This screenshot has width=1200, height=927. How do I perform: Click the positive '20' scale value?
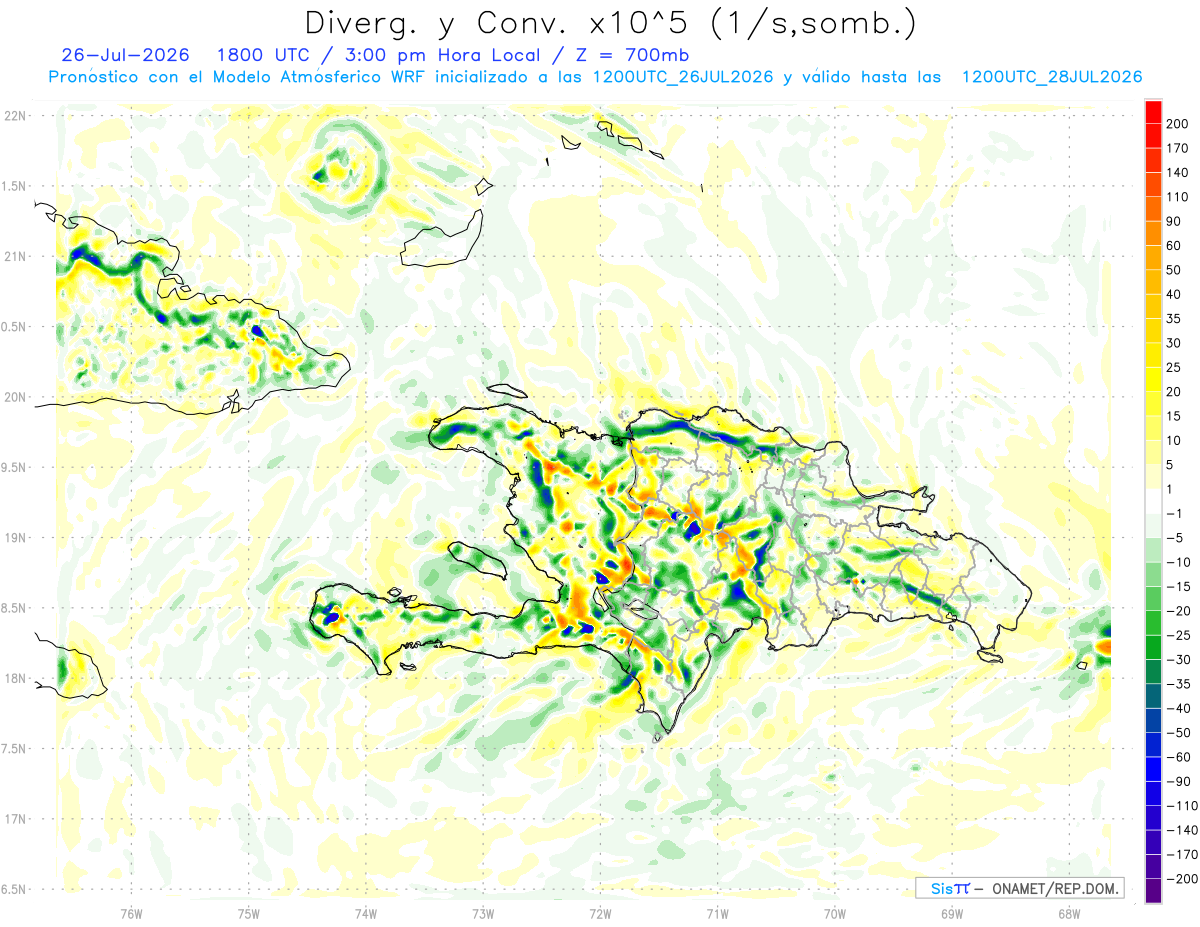[x=1175, y=391]
